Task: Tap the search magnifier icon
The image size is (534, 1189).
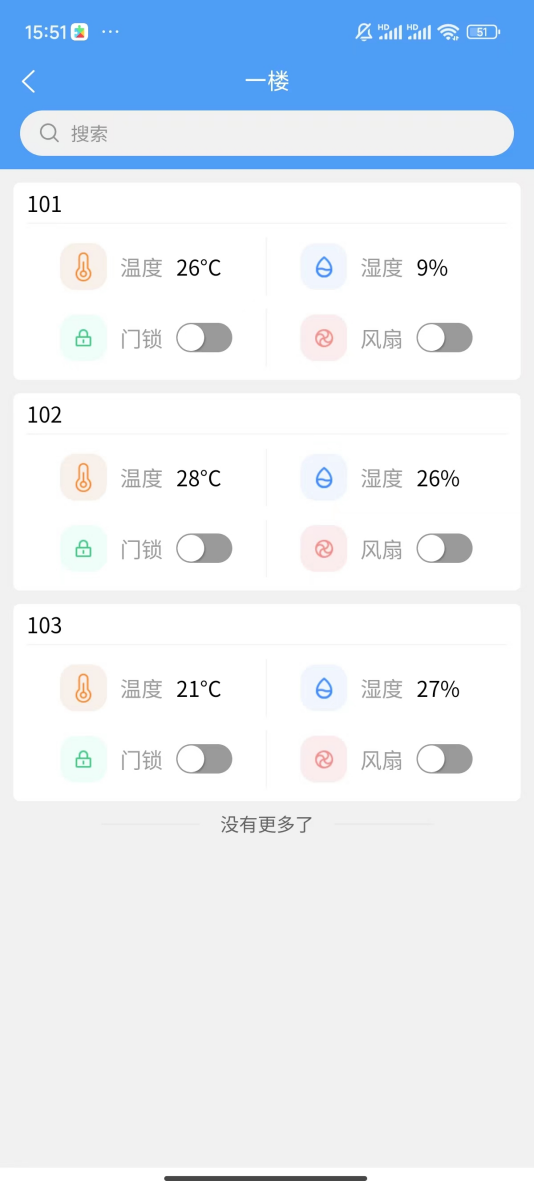Action: pyautogui.click(x=49, y=133)
